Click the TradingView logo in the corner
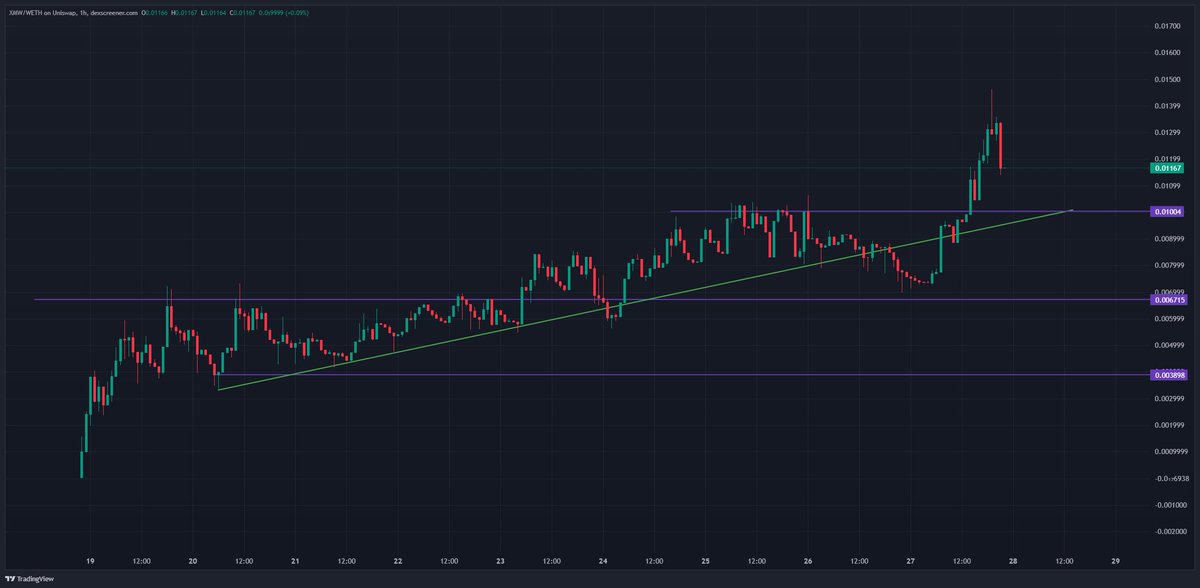 tap(30, 578)
